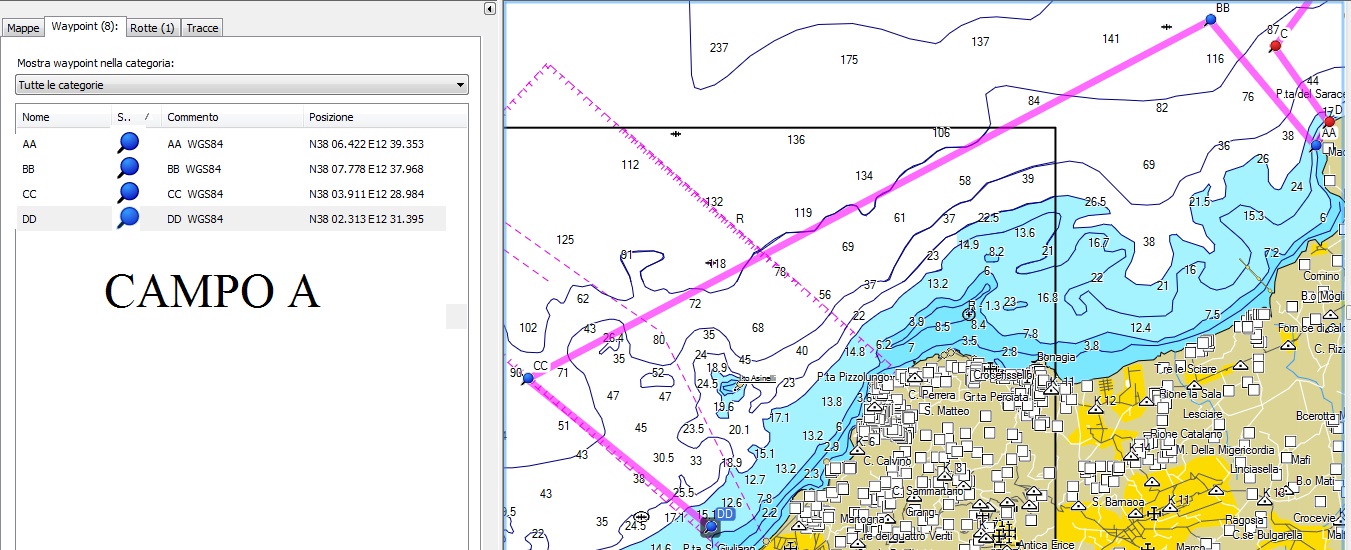The width and height of the screenshot is (1351, 550).
Task: Click the blue symbol icon in row DD
Action: click(127, 218)
